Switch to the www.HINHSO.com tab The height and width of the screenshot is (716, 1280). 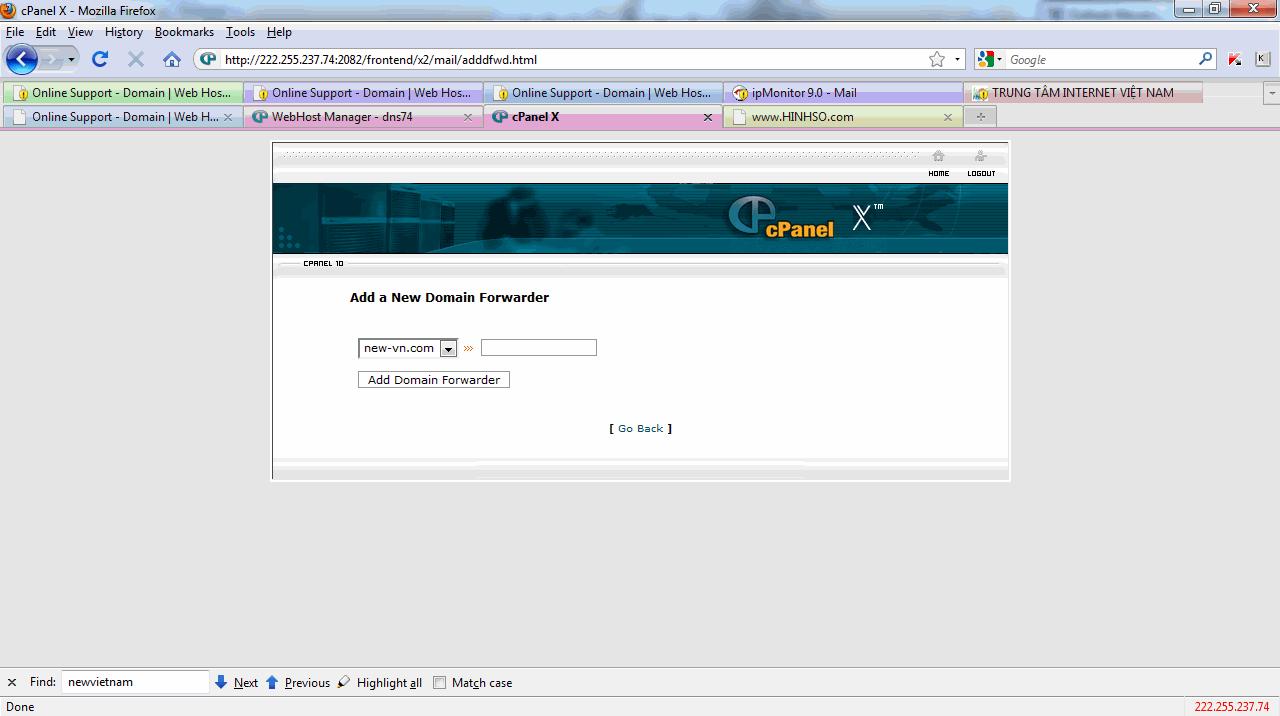point(843,117)
